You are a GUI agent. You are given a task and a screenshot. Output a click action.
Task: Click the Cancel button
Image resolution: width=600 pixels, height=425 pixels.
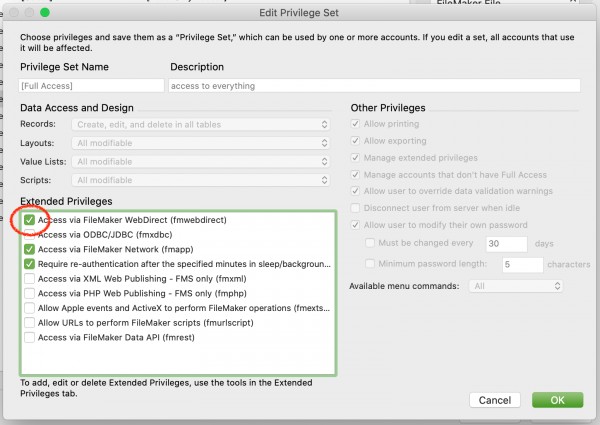(x=495, y=400)
